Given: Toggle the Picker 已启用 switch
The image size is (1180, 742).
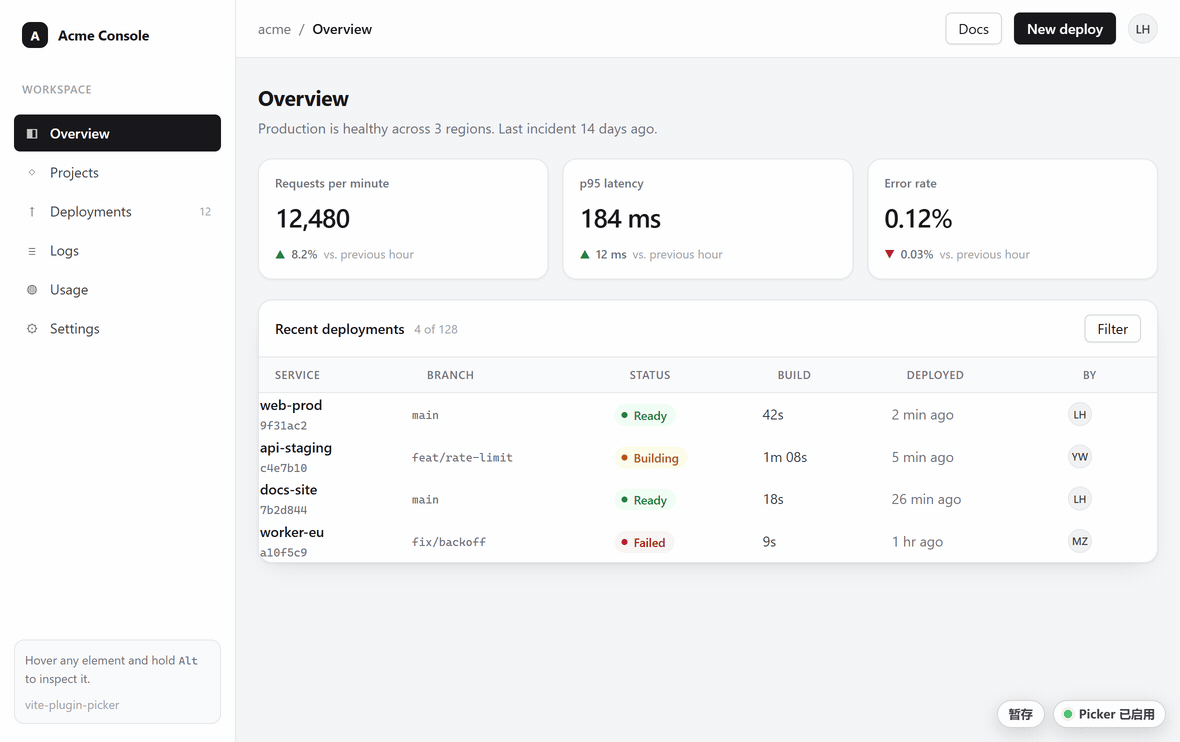Looking at the screenshot, I should (x=1109, y=714).
